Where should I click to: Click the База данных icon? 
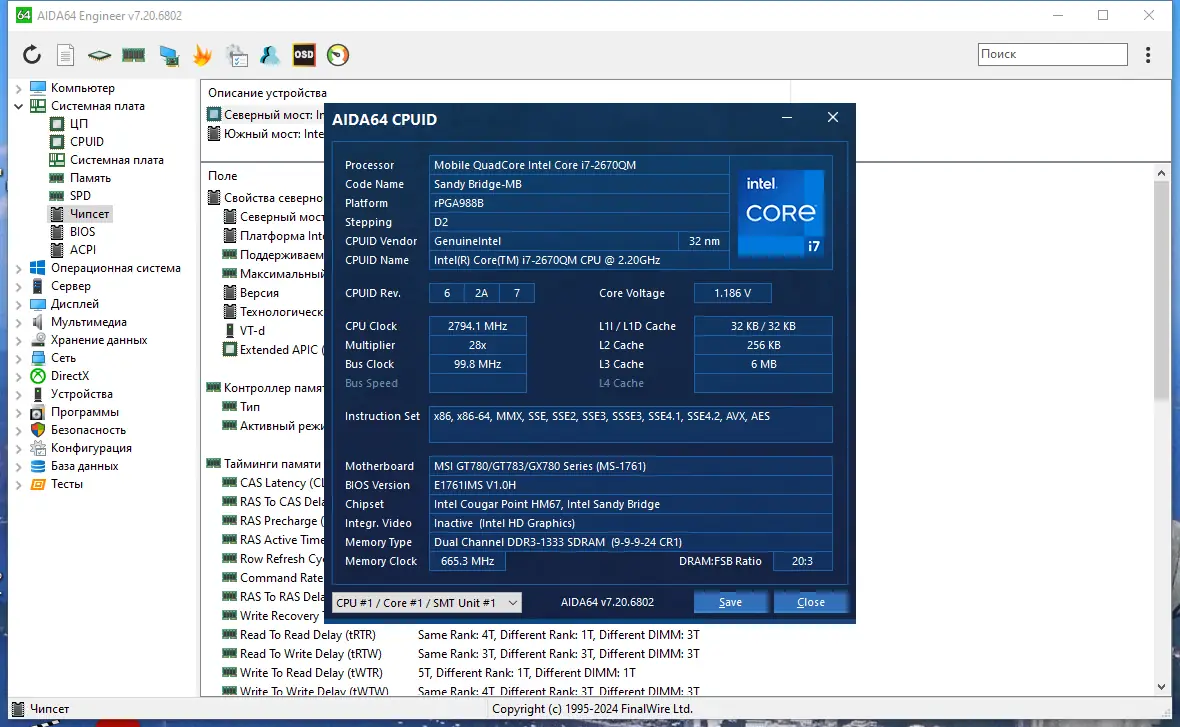(x=38, y=466)
